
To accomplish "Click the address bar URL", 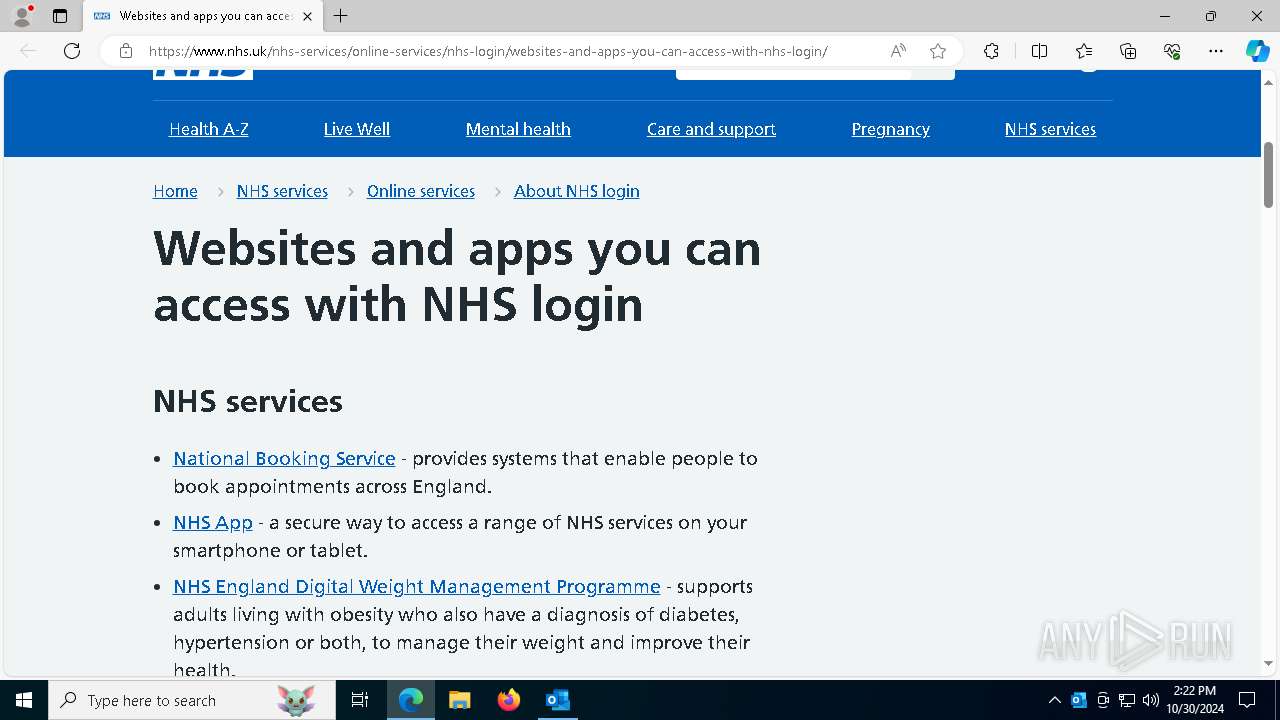I will click(488, 51).
